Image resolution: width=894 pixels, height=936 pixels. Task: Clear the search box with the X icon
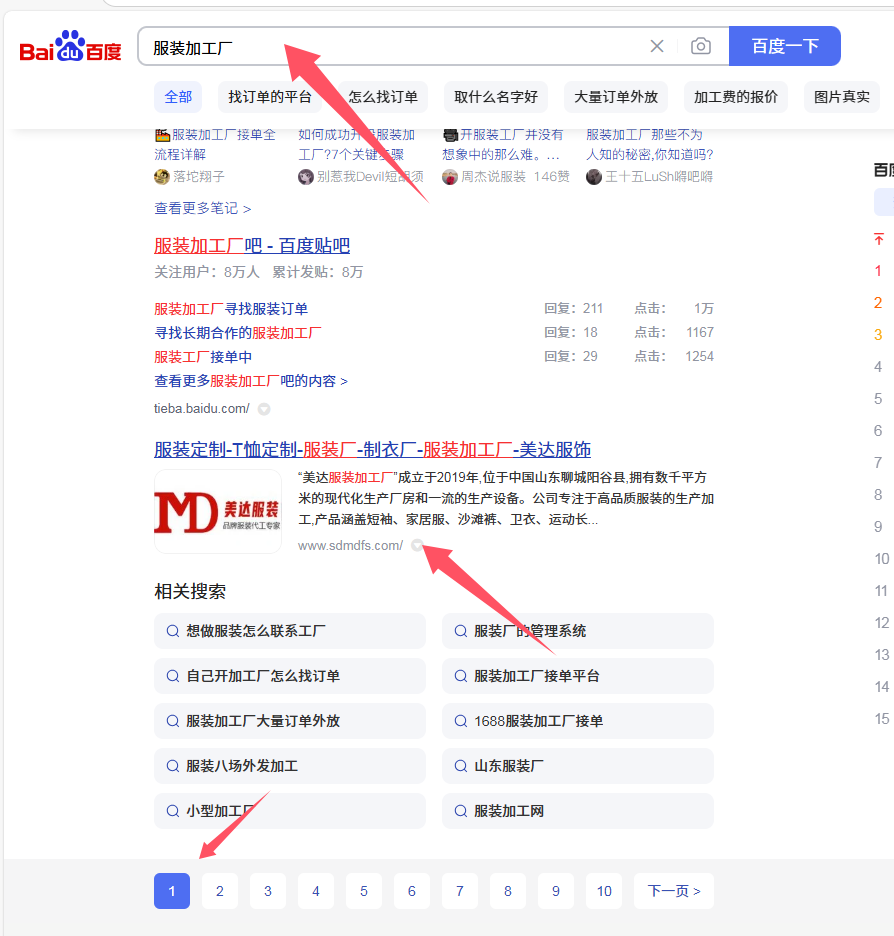click(656, 46)
